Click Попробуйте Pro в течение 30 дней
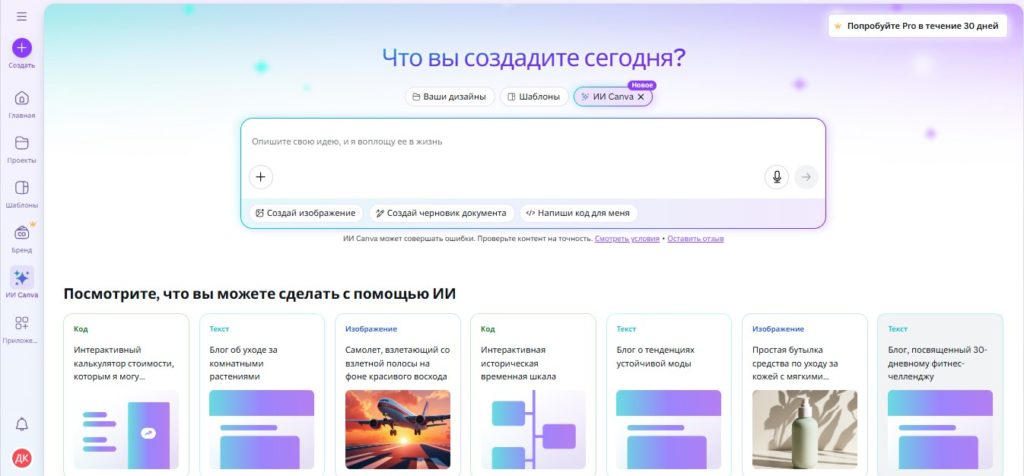Viewport: 1024px width, 476px height. click(x=918, y=26)
